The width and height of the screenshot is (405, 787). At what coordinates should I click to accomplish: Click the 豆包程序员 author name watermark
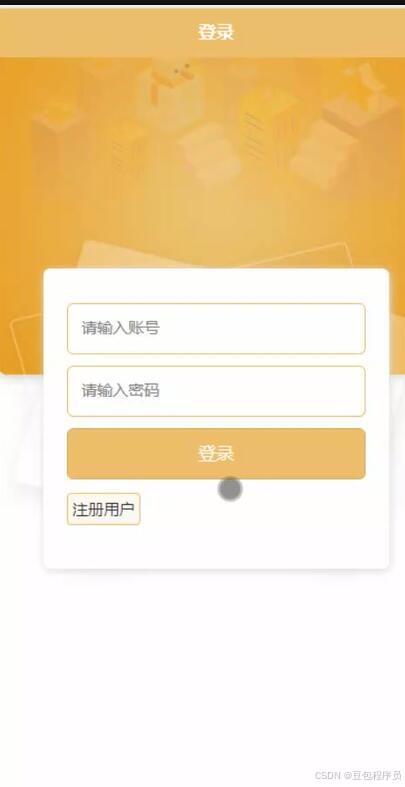(x=377, y=775)
